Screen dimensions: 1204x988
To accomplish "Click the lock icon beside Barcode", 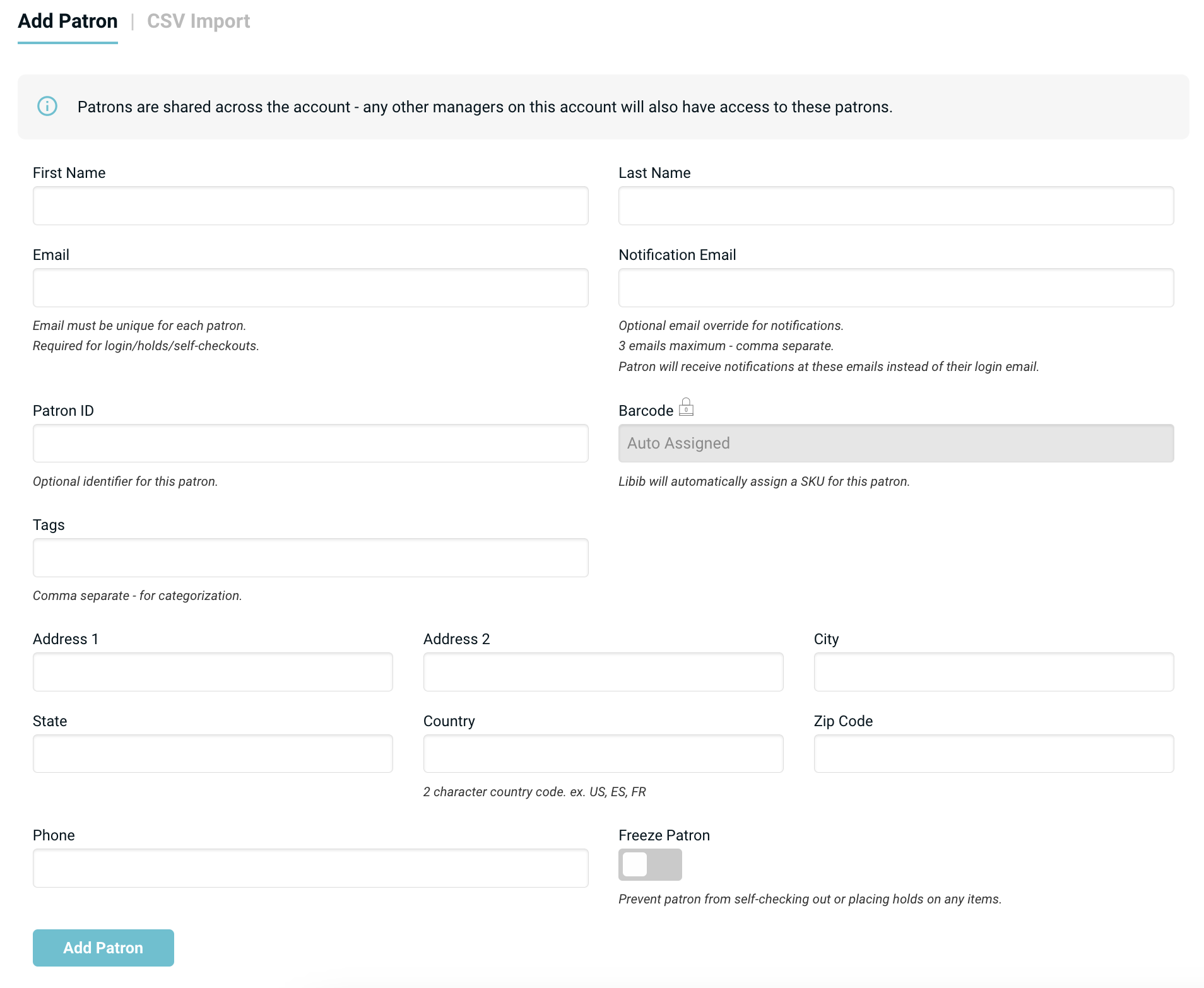I will click(x=686, y=408).
